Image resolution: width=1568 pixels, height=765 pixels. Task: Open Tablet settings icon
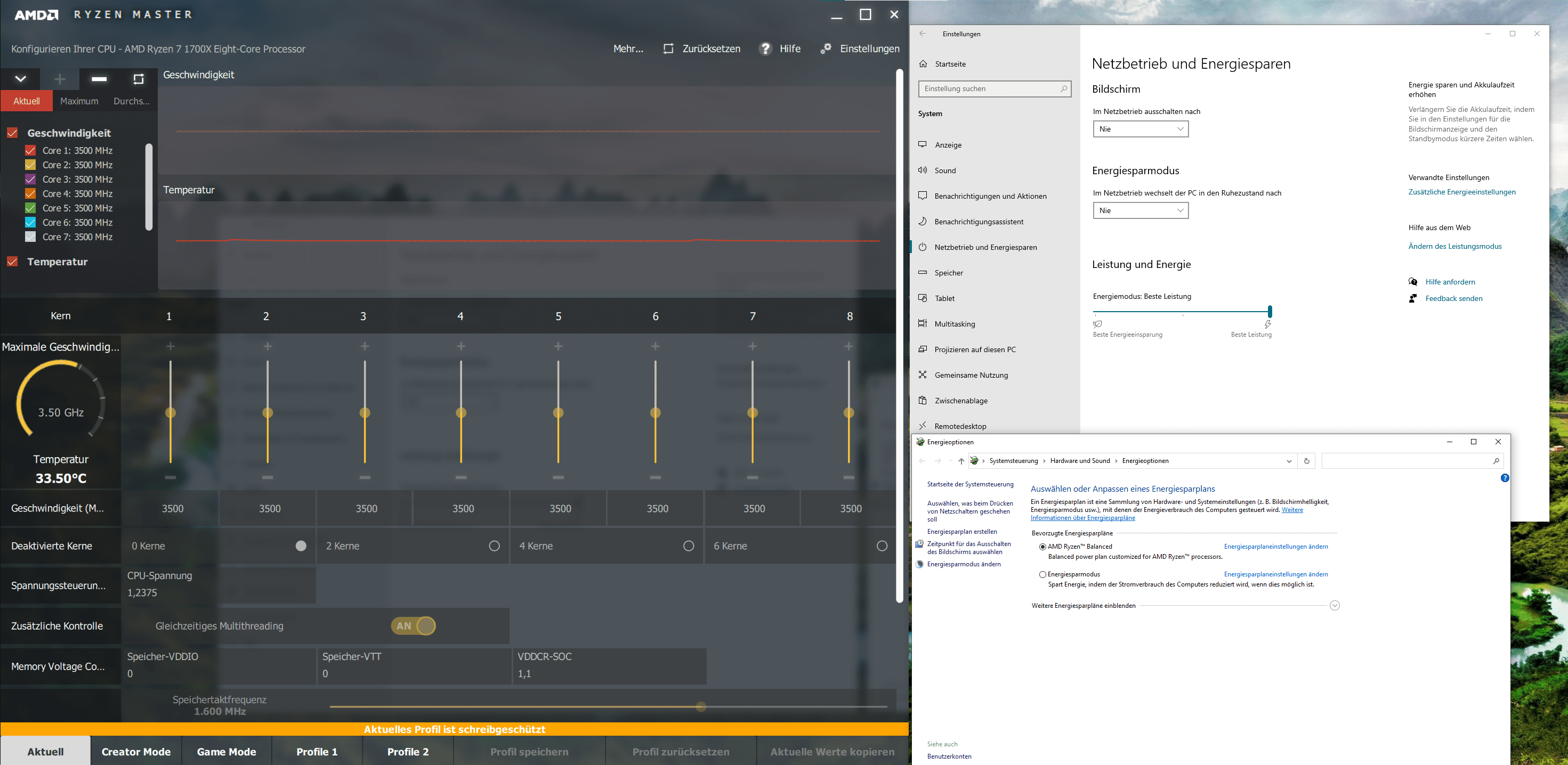click(x=923, y=298)
